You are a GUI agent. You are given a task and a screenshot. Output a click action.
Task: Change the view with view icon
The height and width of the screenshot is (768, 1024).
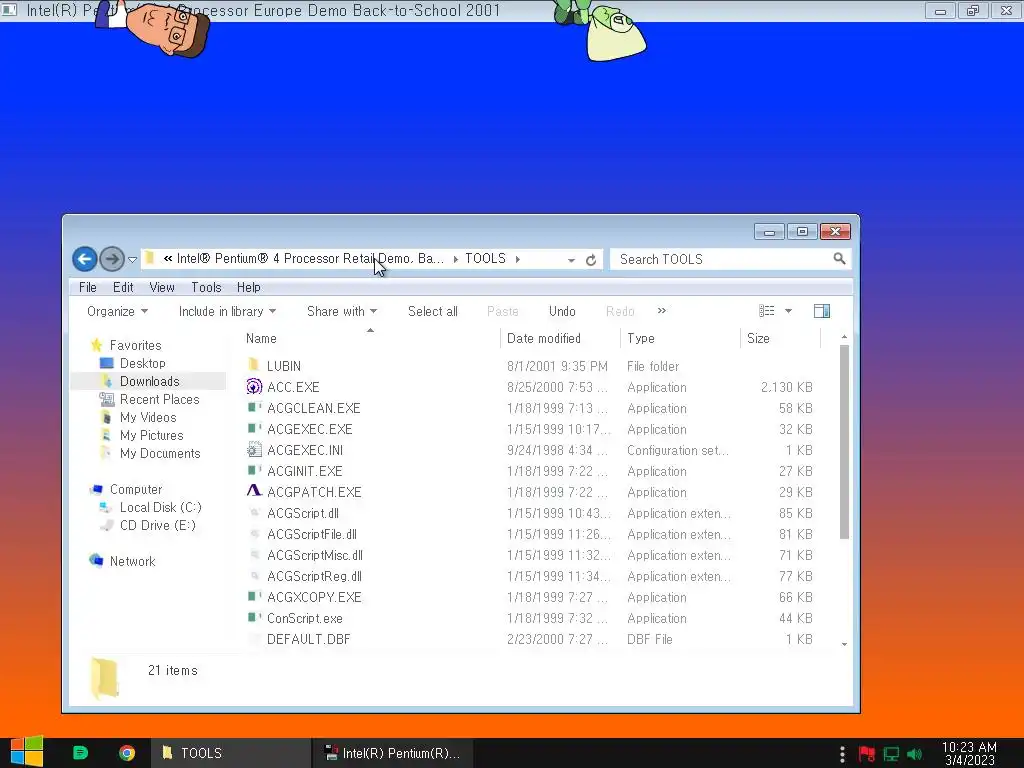point(767,311)
